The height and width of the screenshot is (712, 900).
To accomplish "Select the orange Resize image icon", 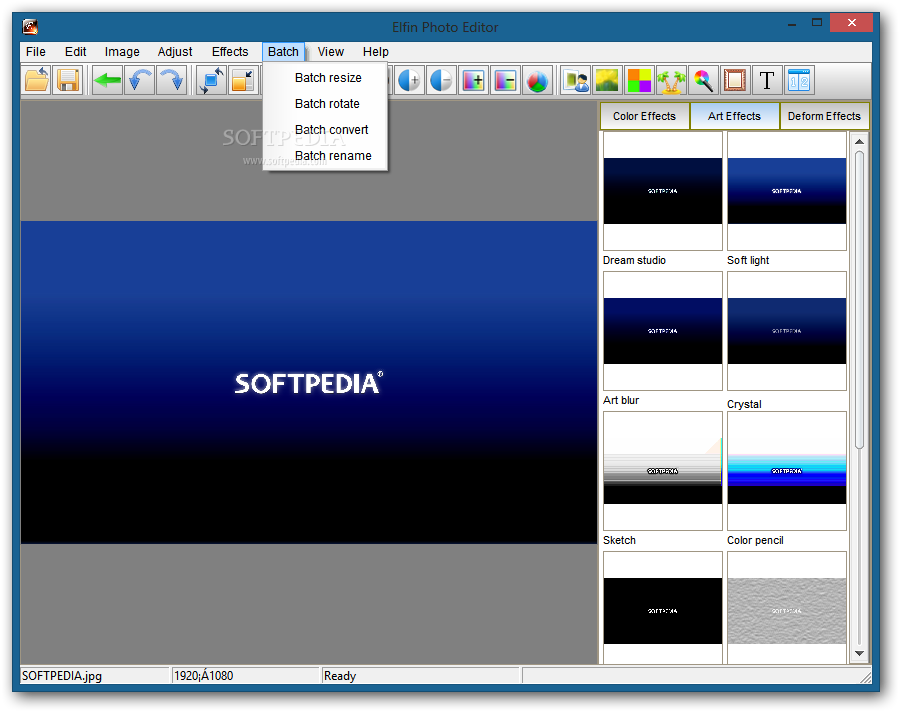I will coord(243,80).
